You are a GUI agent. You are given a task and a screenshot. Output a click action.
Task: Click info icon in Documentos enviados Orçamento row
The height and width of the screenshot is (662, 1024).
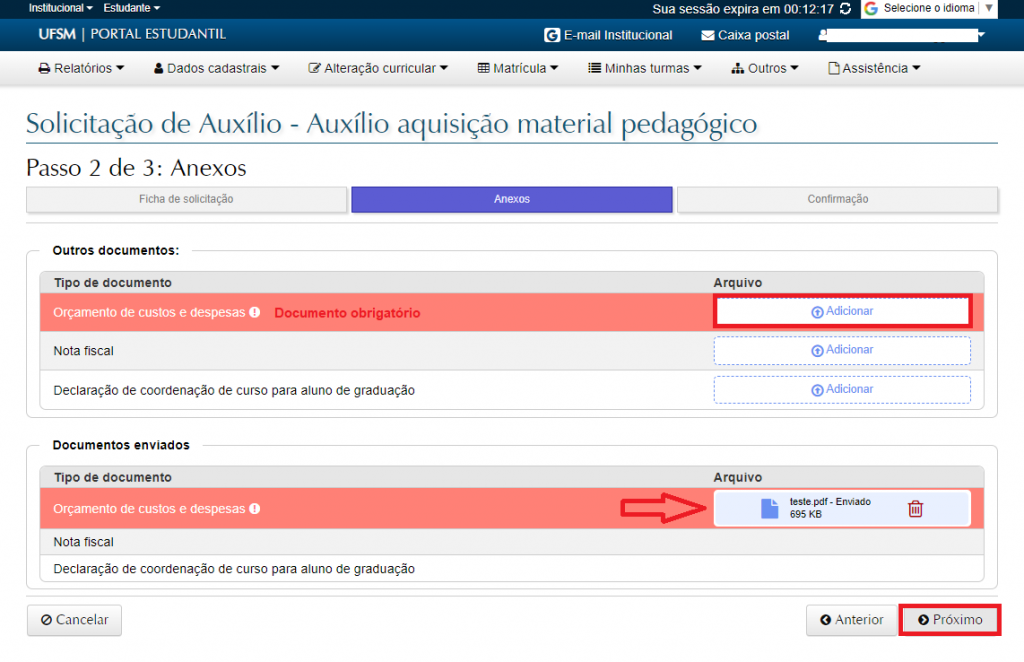(255, 509)
